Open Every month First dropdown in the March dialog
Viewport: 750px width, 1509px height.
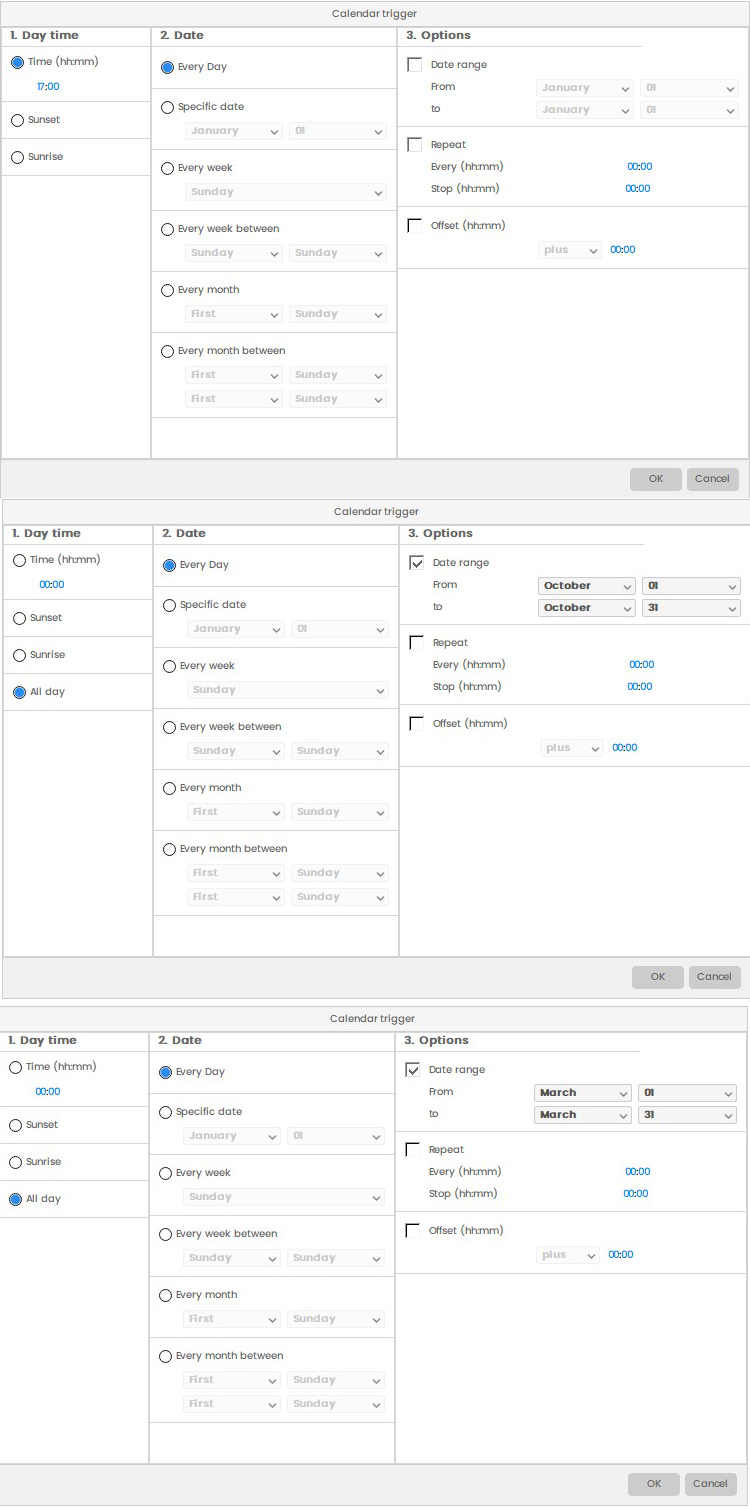(232, 1319)
